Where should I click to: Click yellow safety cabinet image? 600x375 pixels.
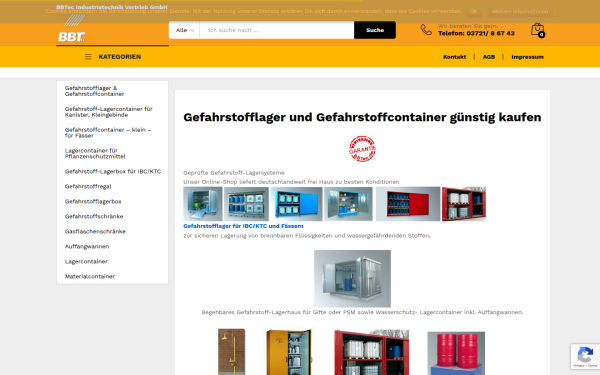tap(289, 352)
